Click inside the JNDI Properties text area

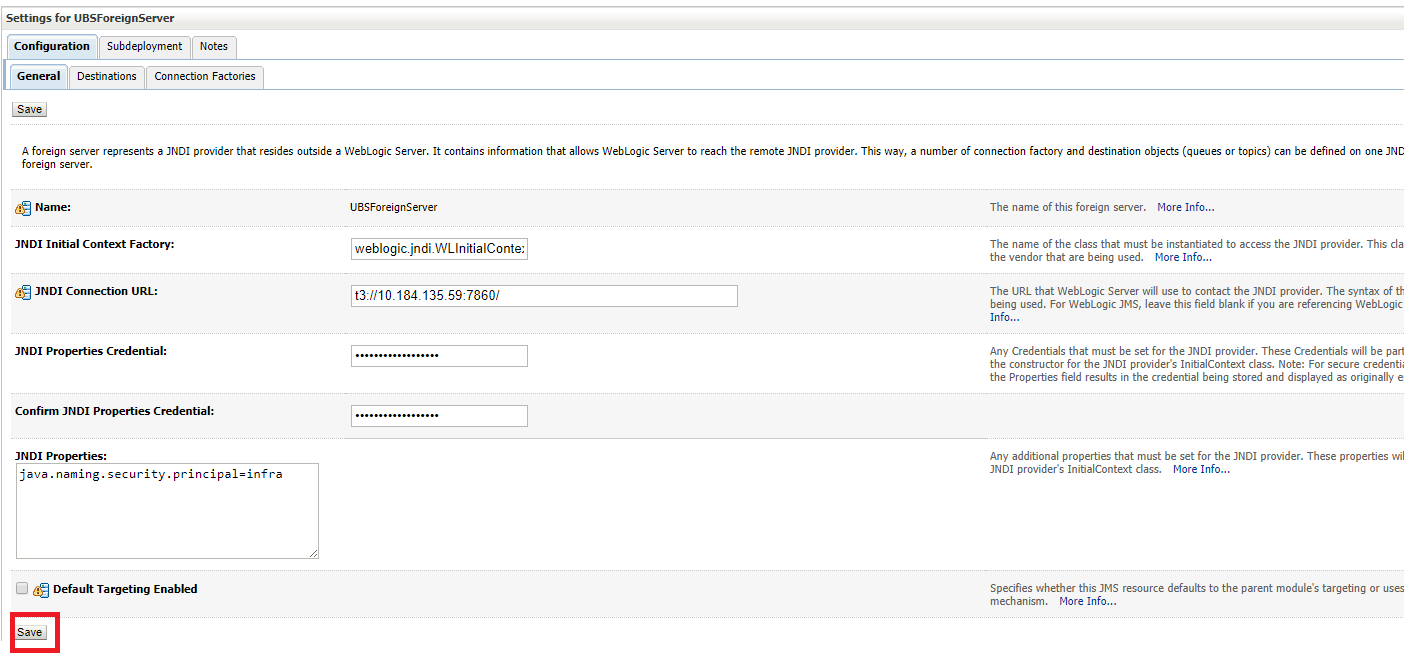pos(168,511)
